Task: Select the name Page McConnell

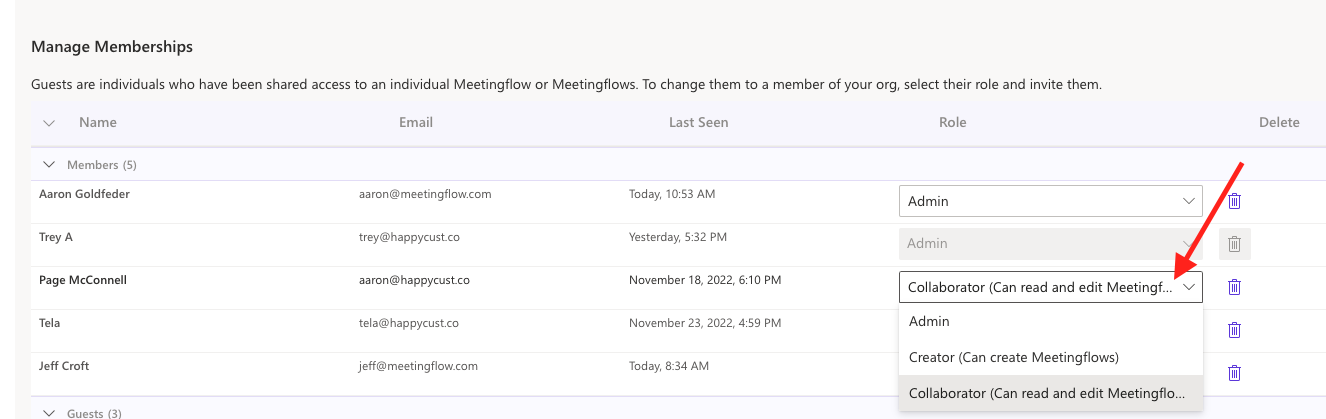Action: (83, 280)
